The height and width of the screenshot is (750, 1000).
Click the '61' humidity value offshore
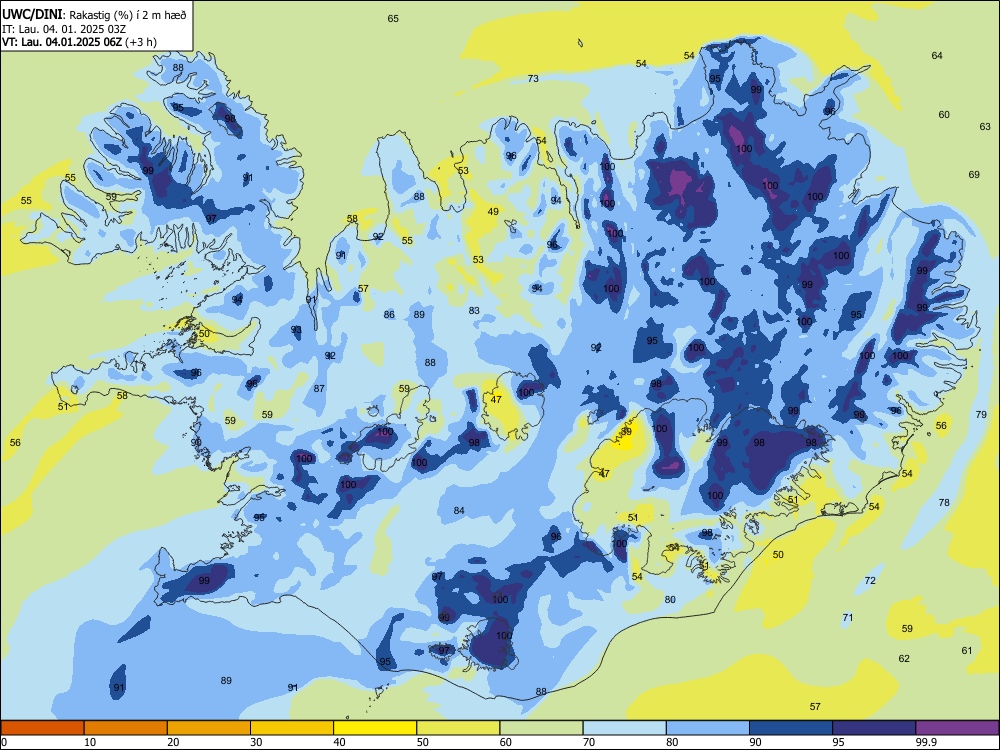pos(967,651)
